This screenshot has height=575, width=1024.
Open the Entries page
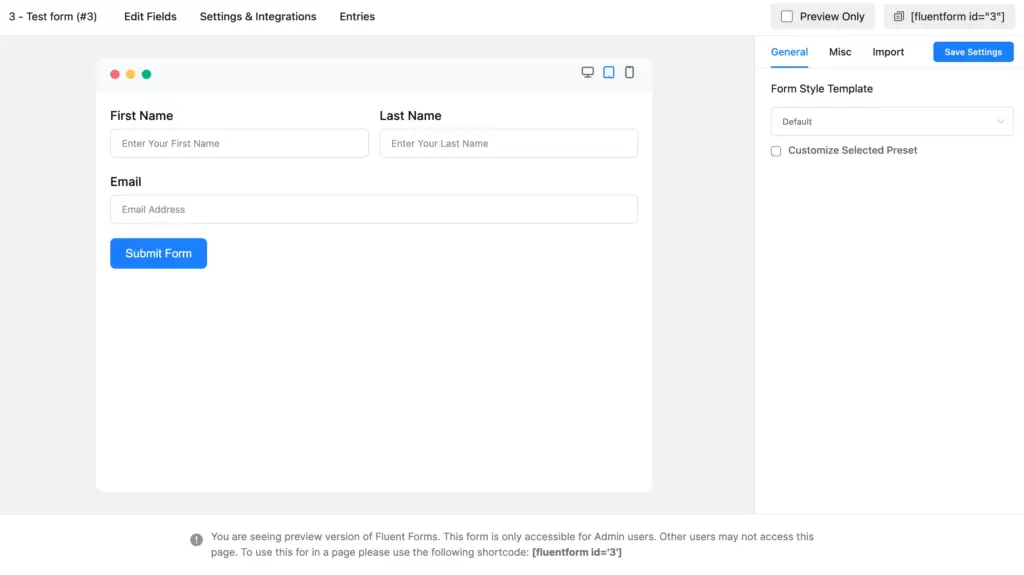coord(357,17)
